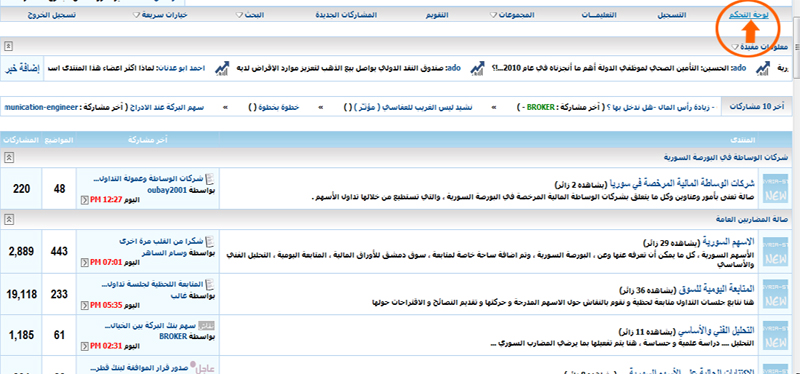Click the NEW status icon of "المتابعة اليومية للسوق" forum
The image size is (800, 374).
click(x=775, y=293)
